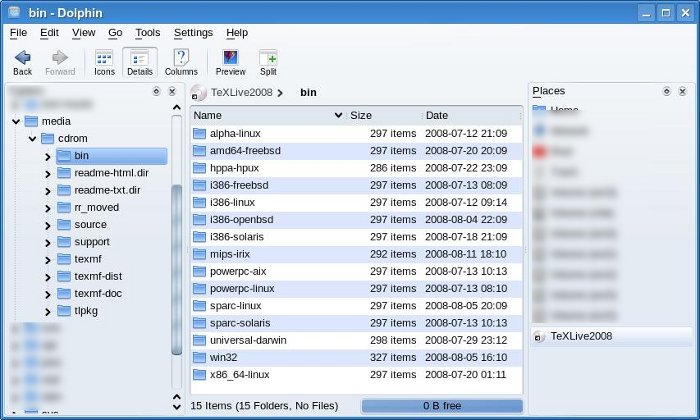Close the folders tree panel
Screen dimensions: 700x420
[x=172, y=91]
